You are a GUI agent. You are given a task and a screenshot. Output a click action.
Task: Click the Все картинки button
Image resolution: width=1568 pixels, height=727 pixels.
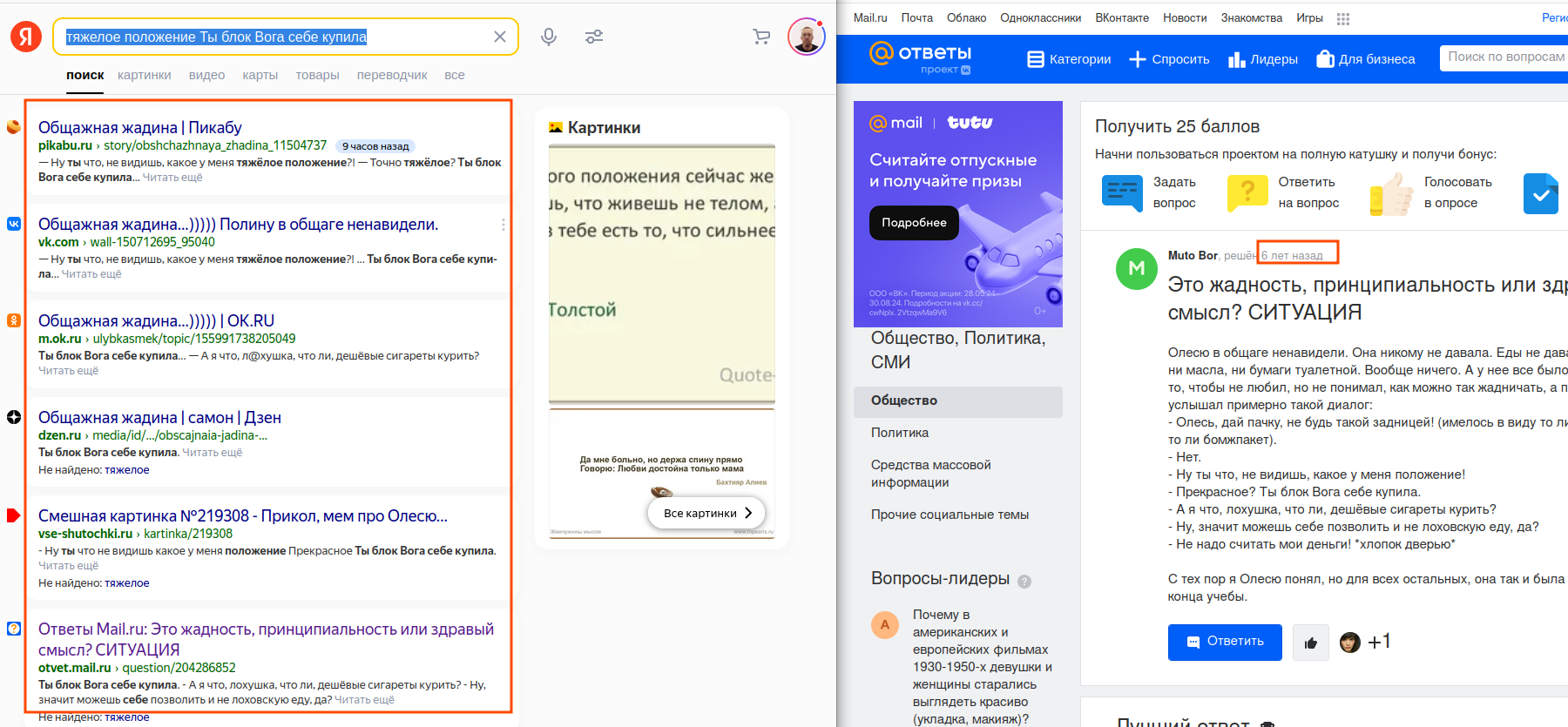pyautogui.click(x=706, y=513)
